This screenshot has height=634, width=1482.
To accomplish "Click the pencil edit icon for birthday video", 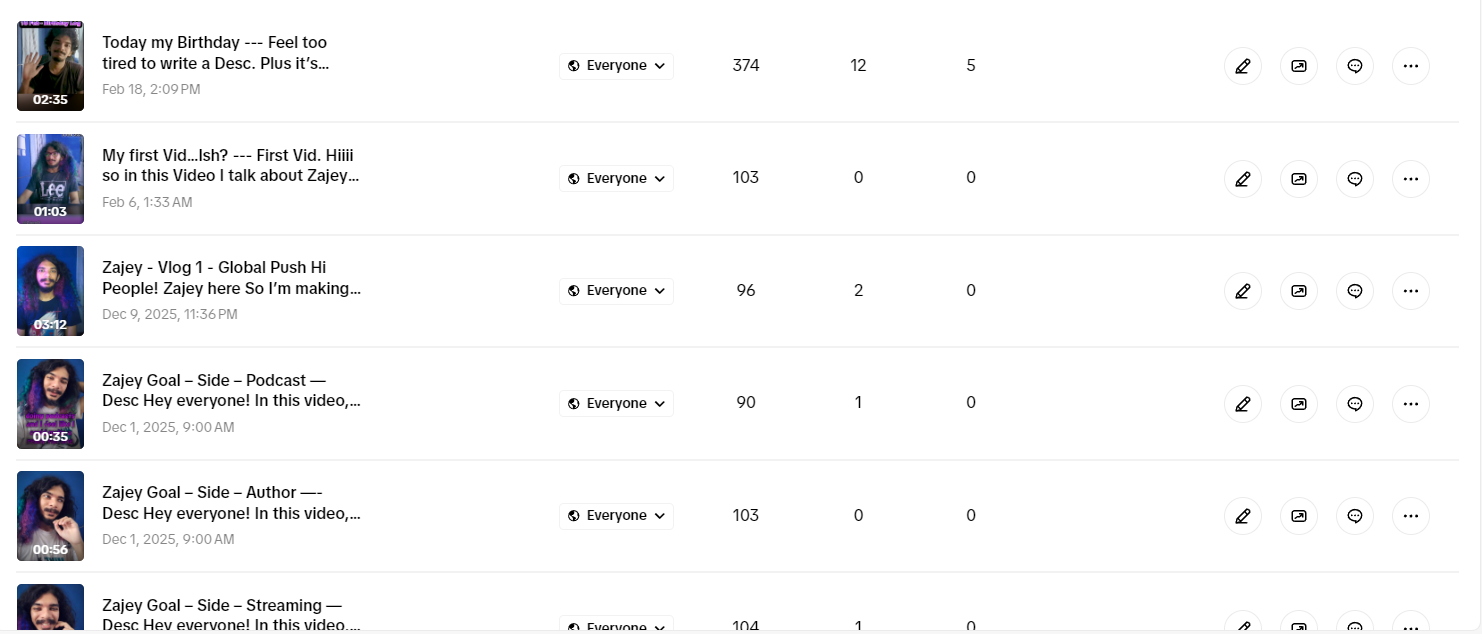I will [x=1242, y=66].
